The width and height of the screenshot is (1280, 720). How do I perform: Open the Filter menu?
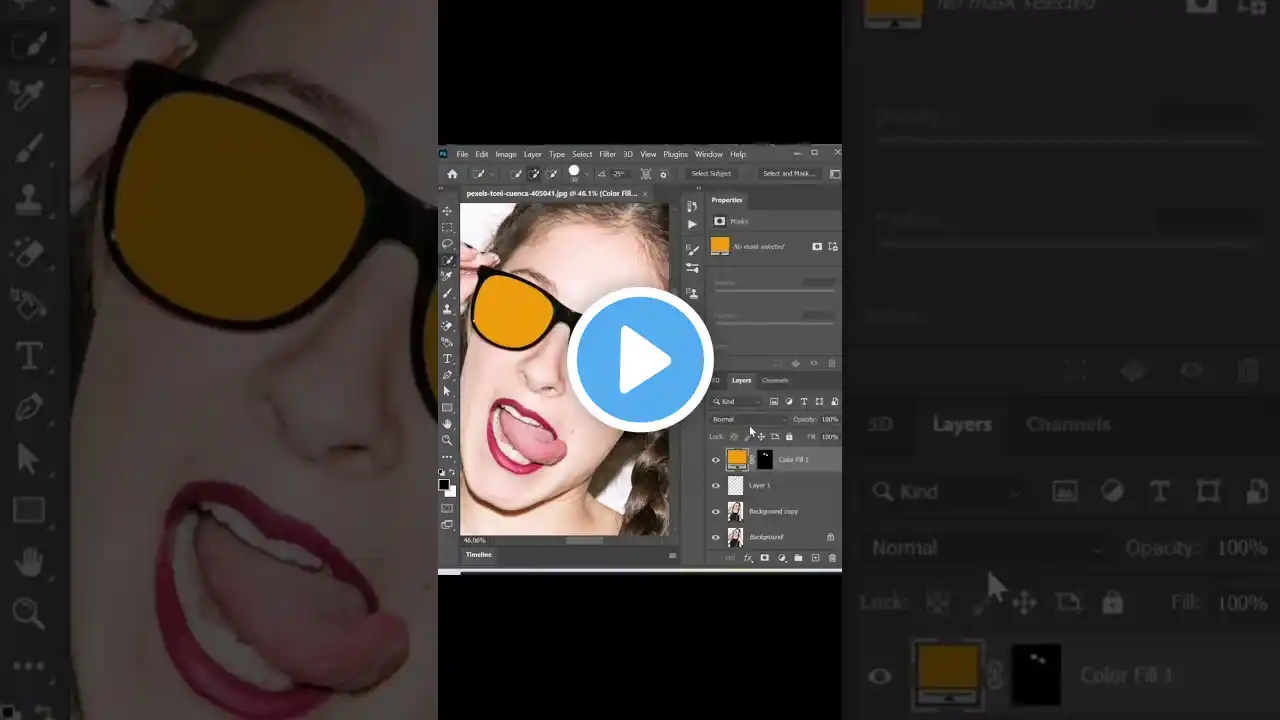pyautogui.click(x=607, y=155)
